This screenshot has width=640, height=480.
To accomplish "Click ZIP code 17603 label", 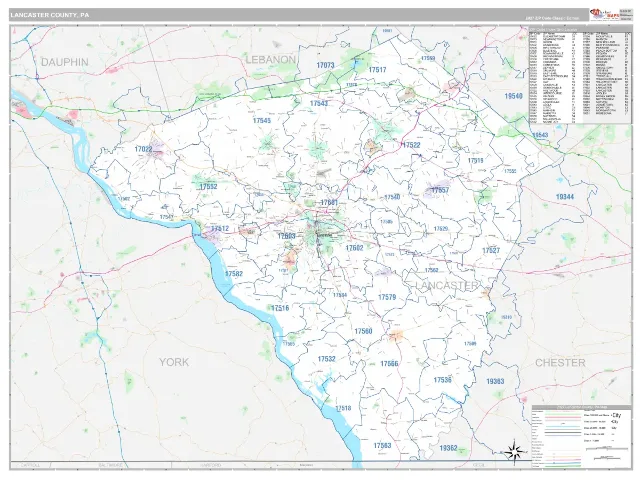I will click(x=286, y=236).
